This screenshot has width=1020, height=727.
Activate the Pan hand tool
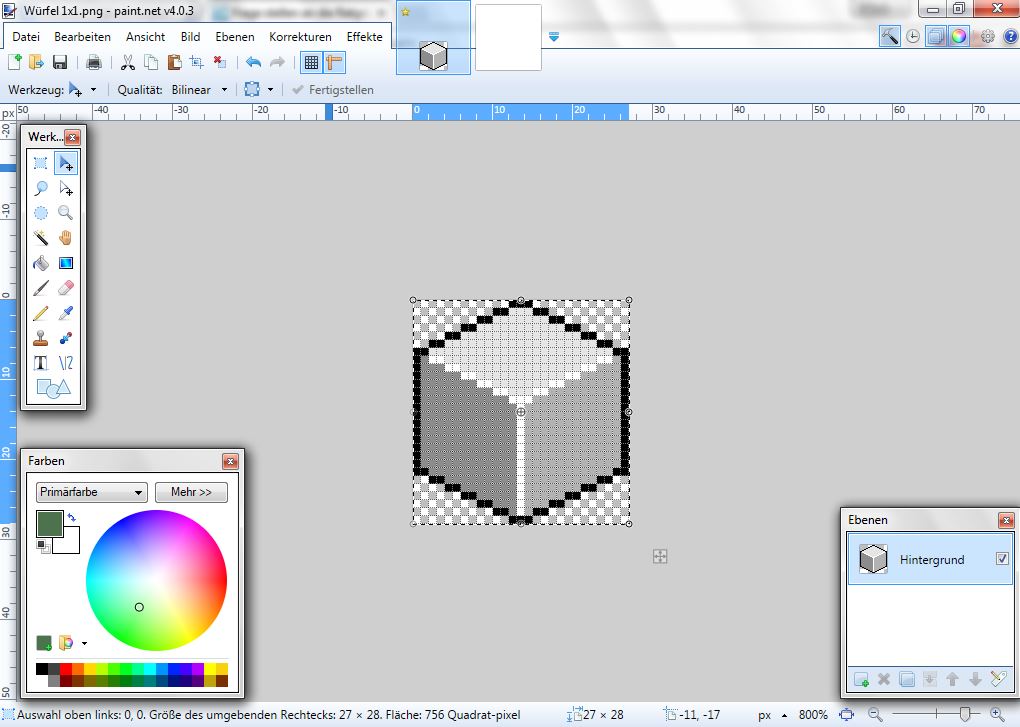(x=66, y=238)
